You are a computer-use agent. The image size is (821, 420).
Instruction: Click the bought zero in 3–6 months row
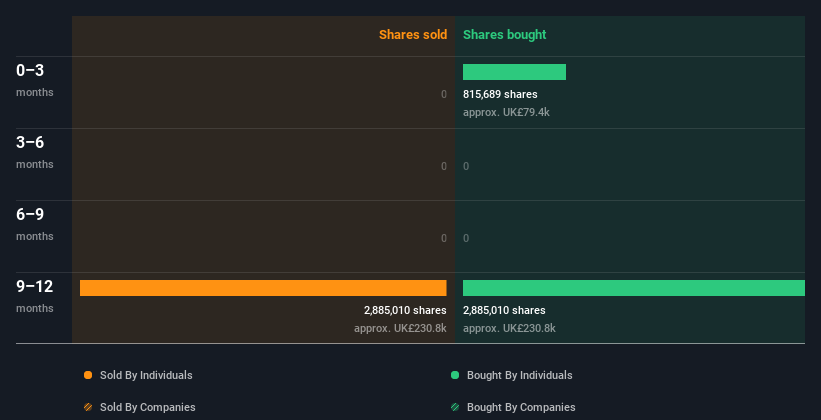tap(466, 167)
